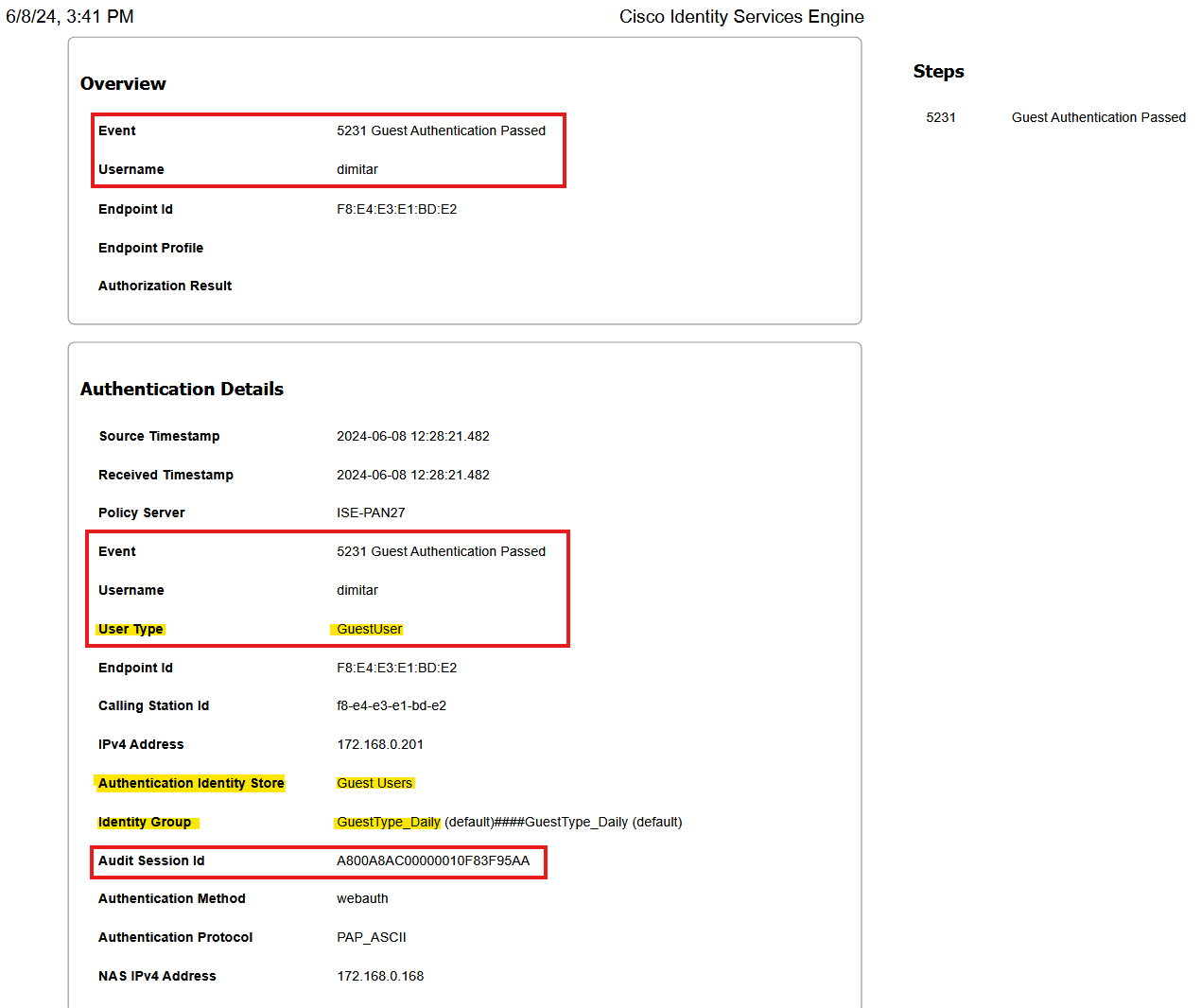This screenshot has height=1008, width=1201.
Task: Click the GuestType_Daily identity group value
Action: pyautogui.click(x=389, y=823)
